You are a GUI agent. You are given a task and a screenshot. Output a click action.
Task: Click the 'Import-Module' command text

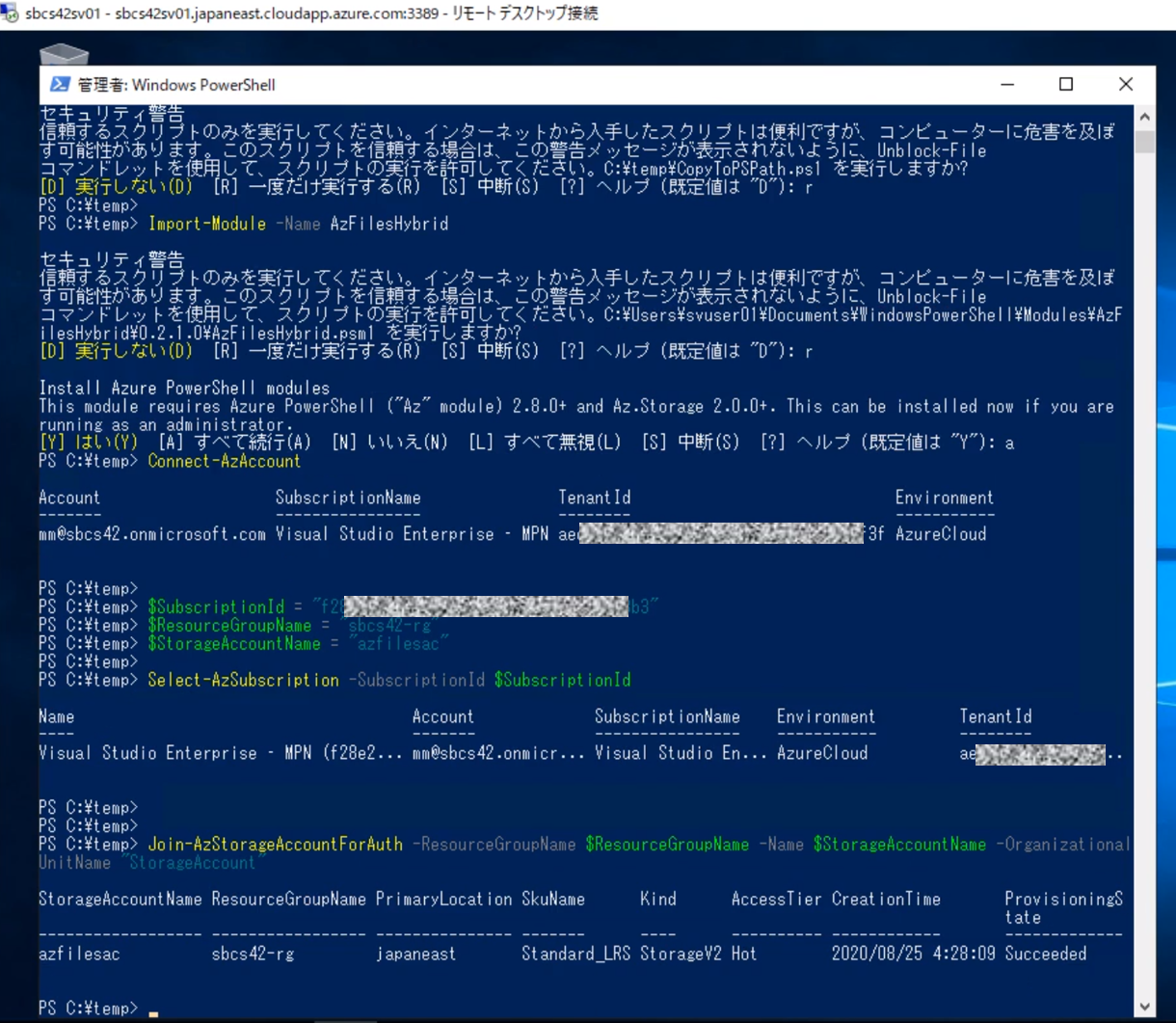pos(207,224)
